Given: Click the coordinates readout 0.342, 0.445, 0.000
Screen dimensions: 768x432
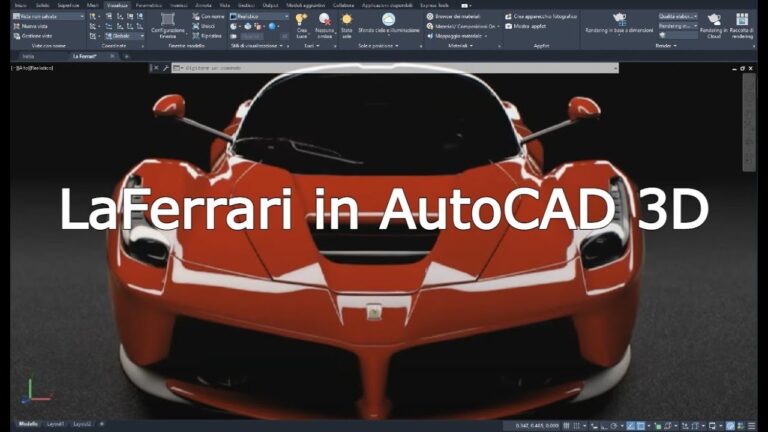Looking at the screenshot, I should pos(537,426).
